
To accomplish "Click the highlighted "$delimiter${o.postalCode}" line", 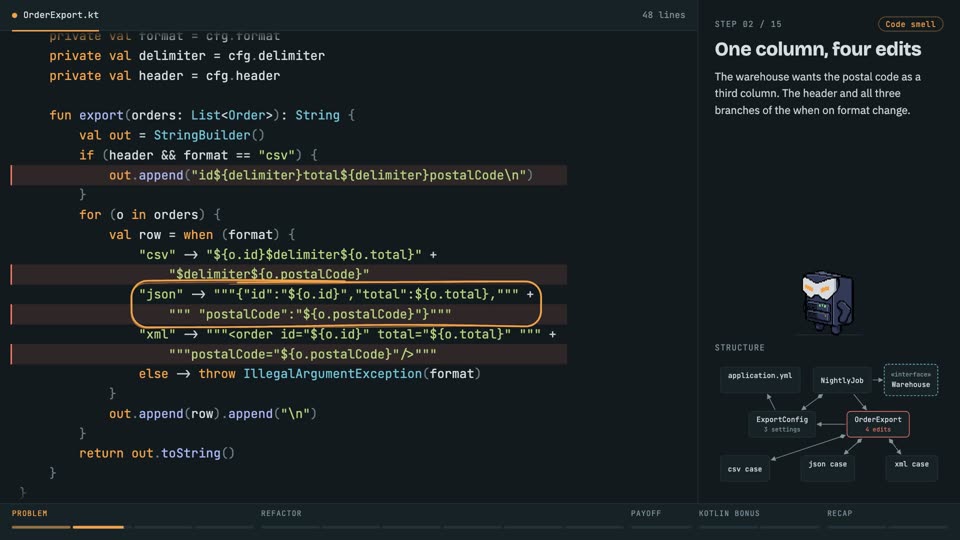I will [289, 274].
